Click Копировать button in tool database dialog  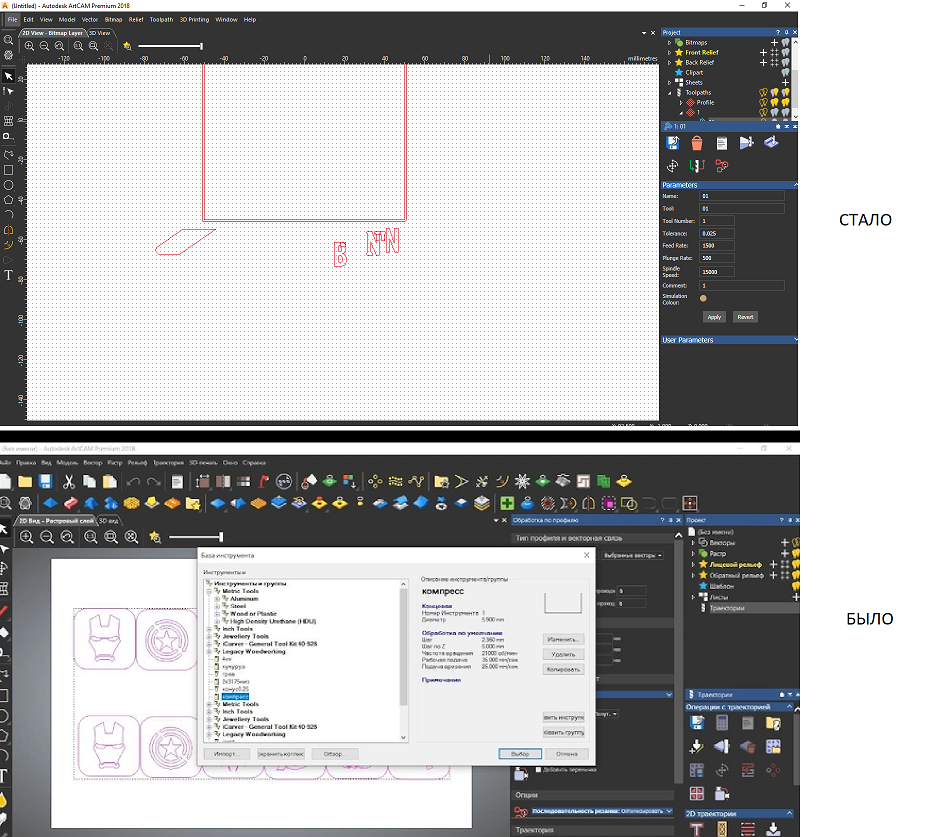pos(563,669)
